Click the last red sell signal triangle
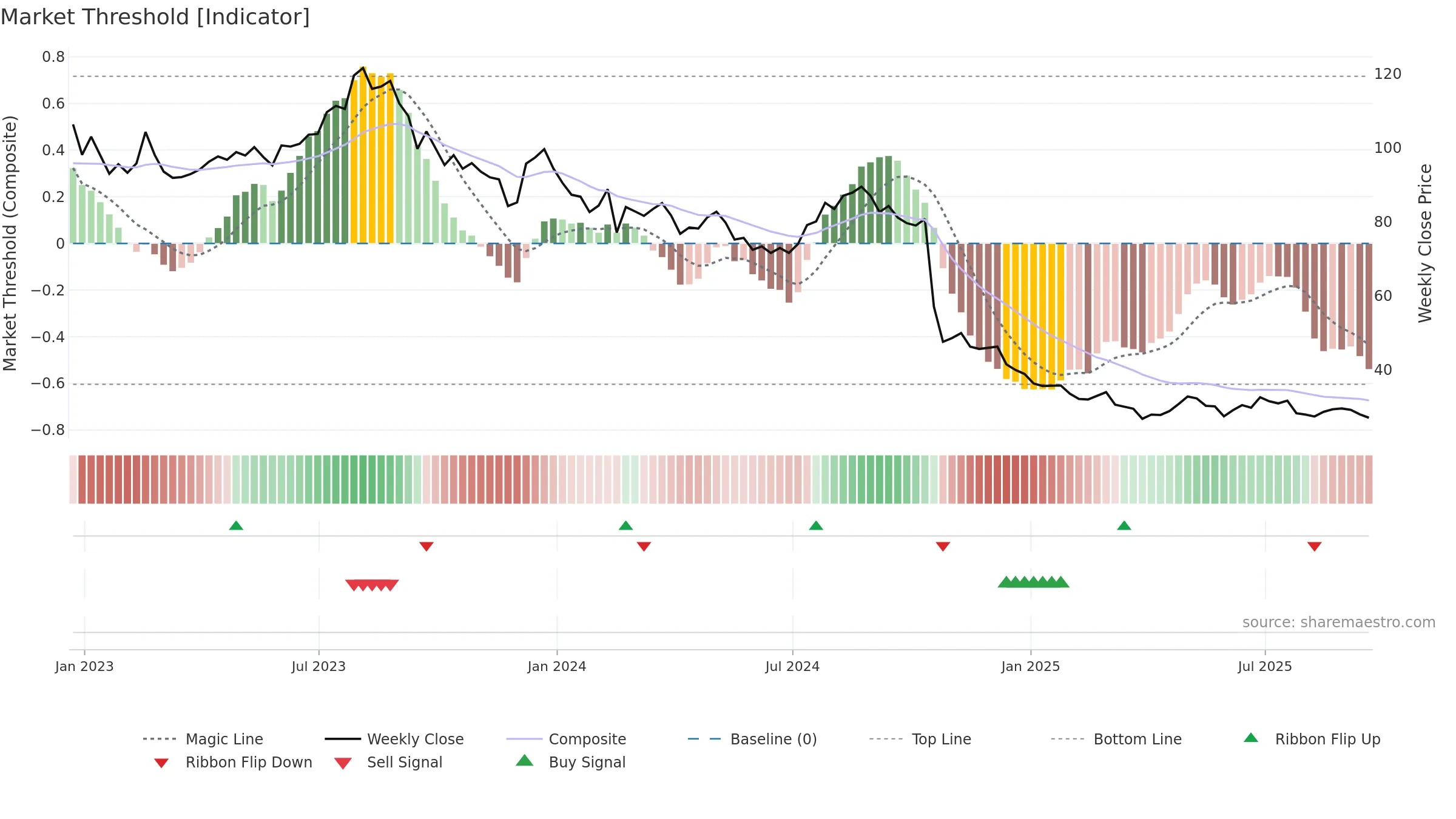The image size is (1456, 819). point(391,585)
